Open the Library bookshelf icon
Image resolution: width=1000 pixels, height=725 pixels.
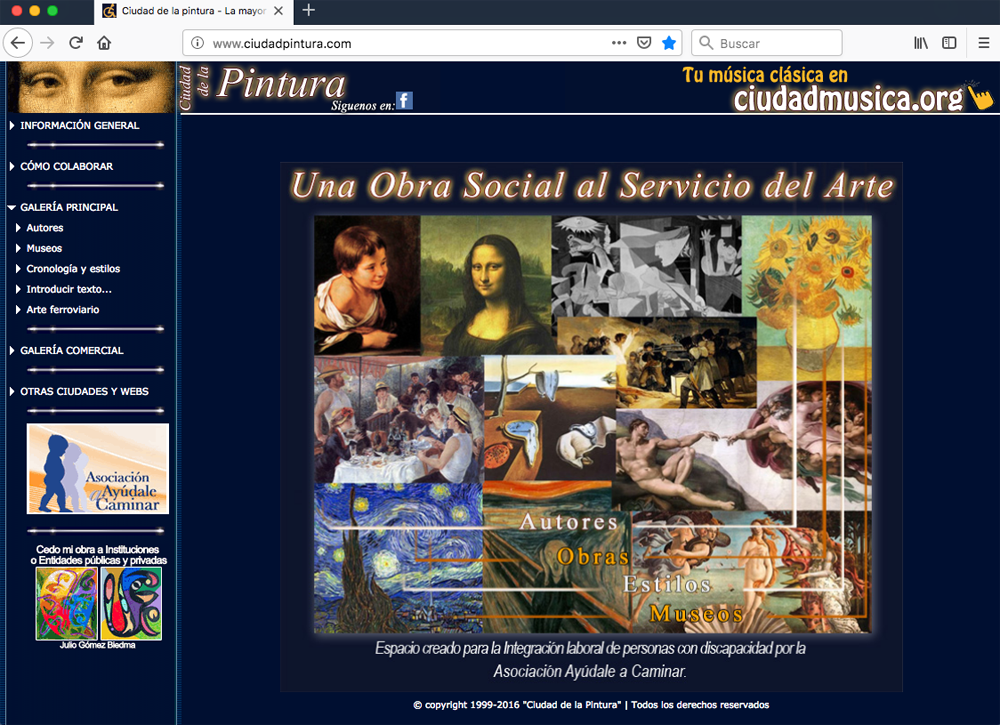(x=921, y=43)
